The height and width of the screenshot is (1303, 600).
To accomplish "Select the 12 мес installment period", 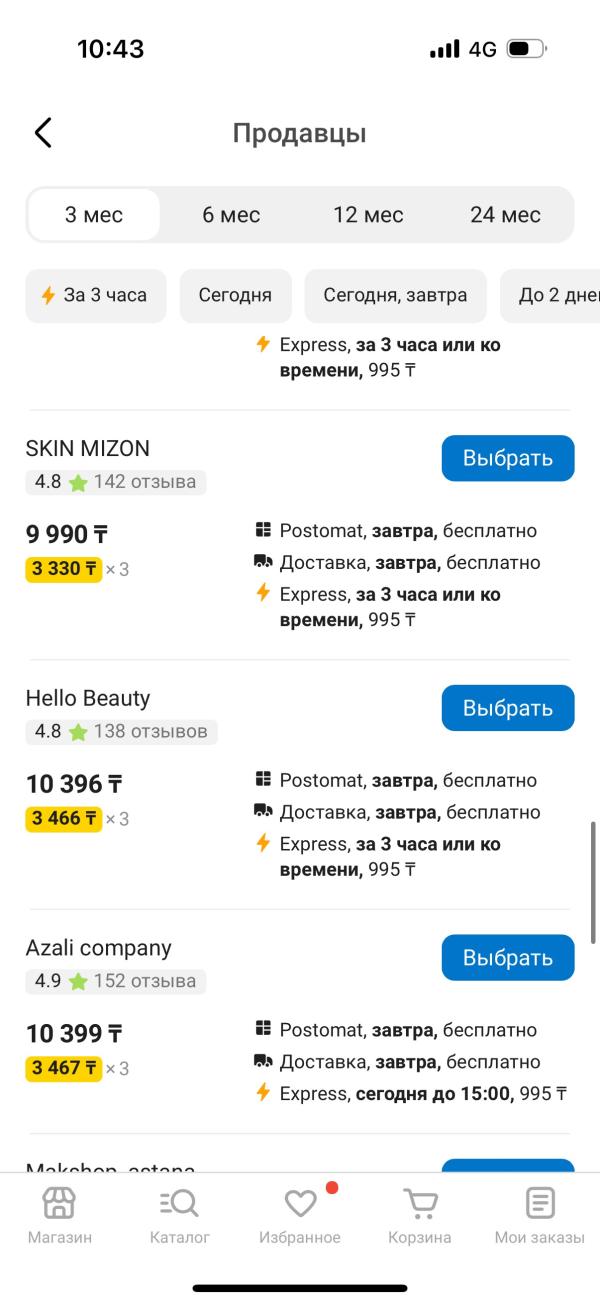I will click(x=368, y=214).
